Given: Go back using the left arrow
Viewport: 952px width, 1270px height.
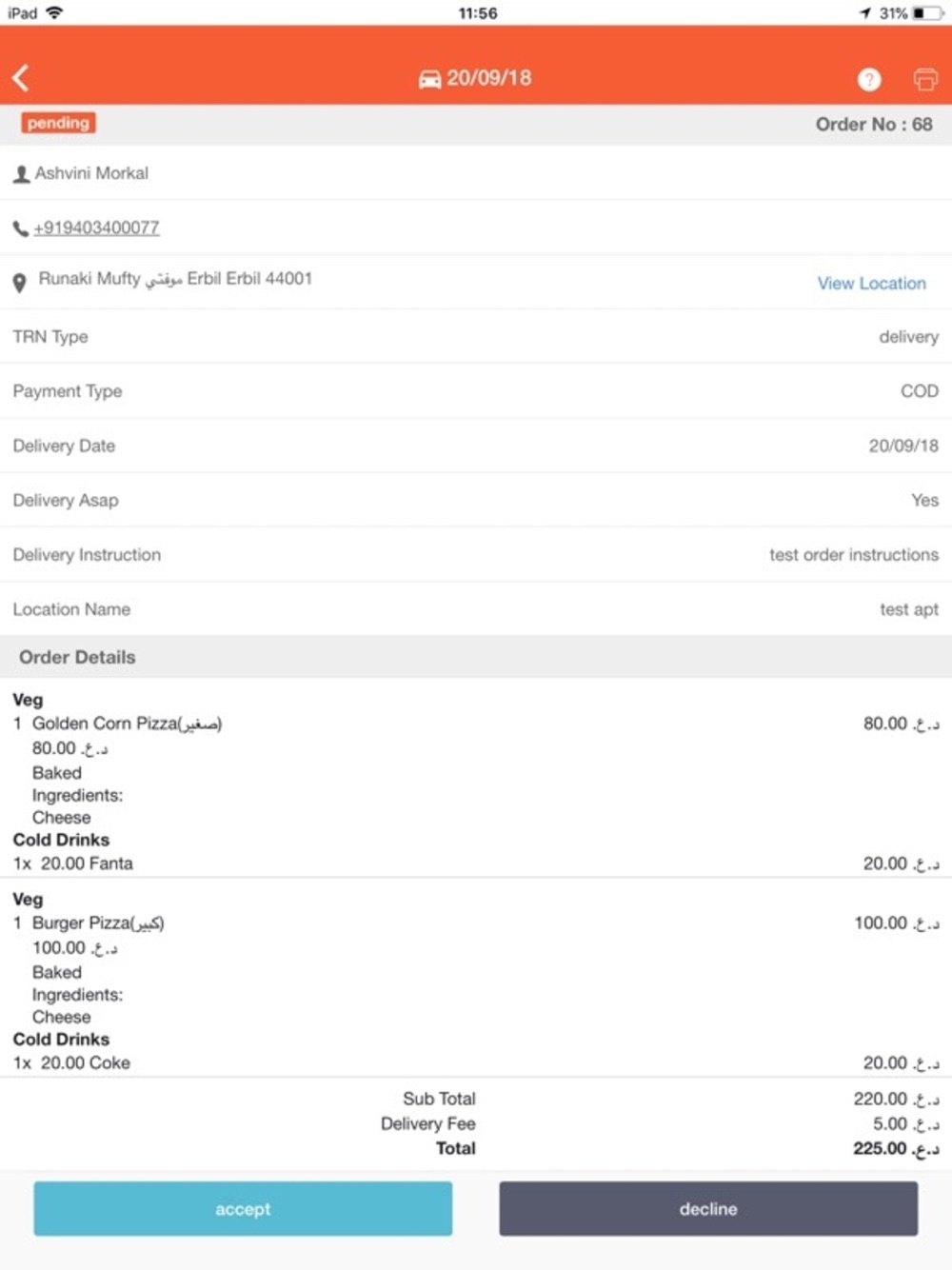Looking at the screenshot, I should 21,78.
